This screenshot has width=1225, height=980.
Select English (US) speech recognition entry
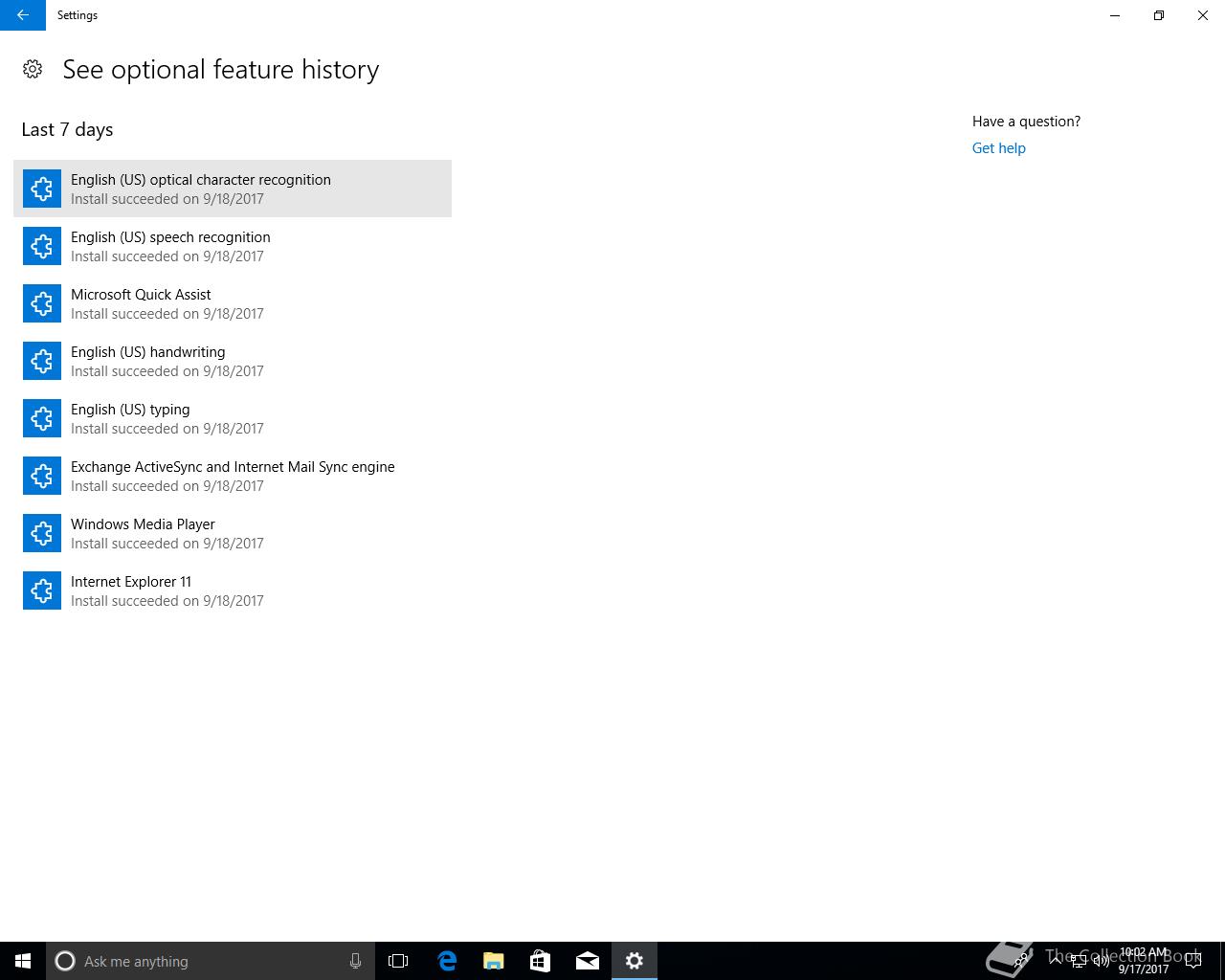coord(233,246)
